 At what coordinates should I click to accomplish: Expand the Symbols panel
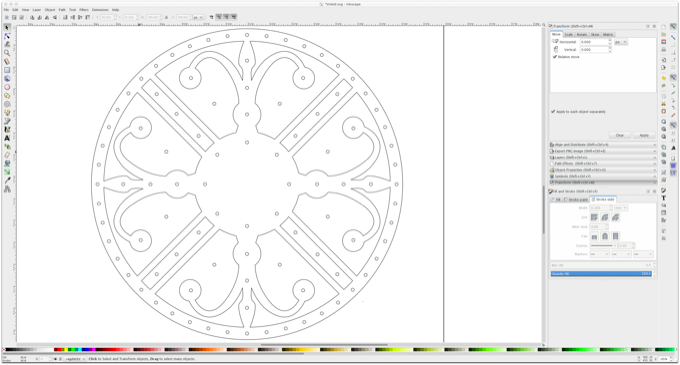[x=603, y=176]
